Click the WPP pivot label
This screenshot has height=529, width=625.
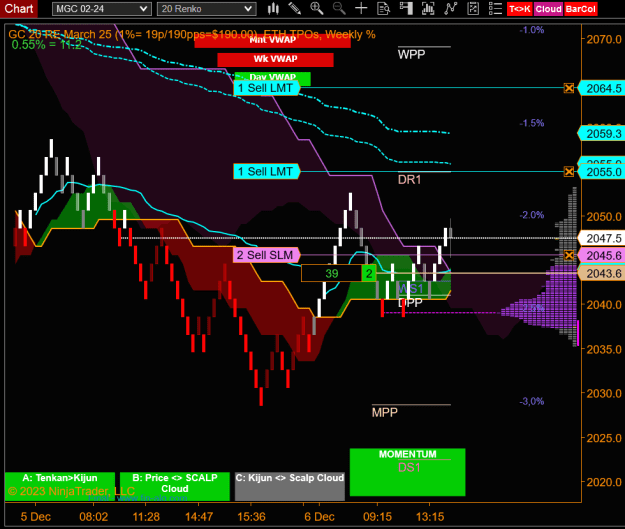point(411,55)
